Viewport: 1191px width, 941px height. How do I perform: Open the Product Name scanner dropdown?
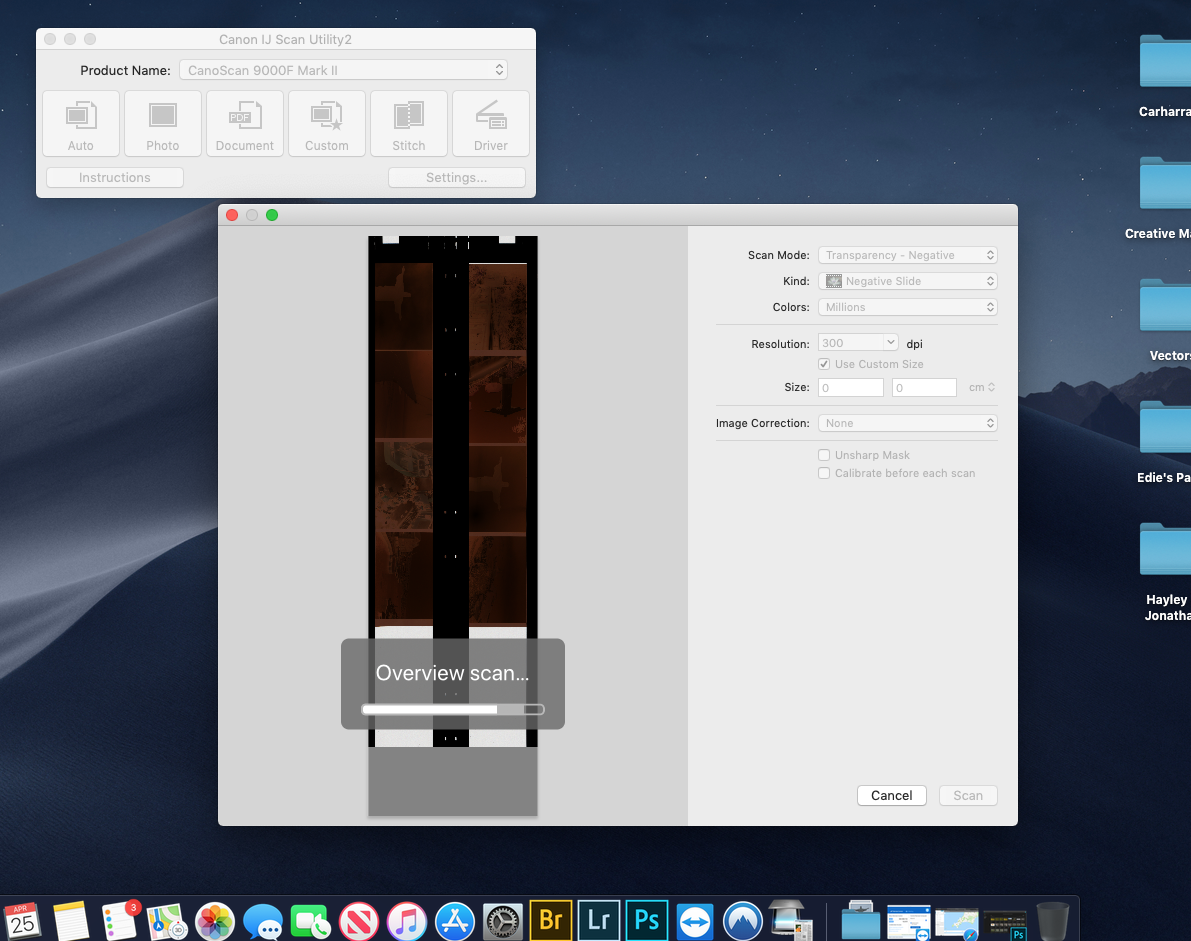[343, 70]
